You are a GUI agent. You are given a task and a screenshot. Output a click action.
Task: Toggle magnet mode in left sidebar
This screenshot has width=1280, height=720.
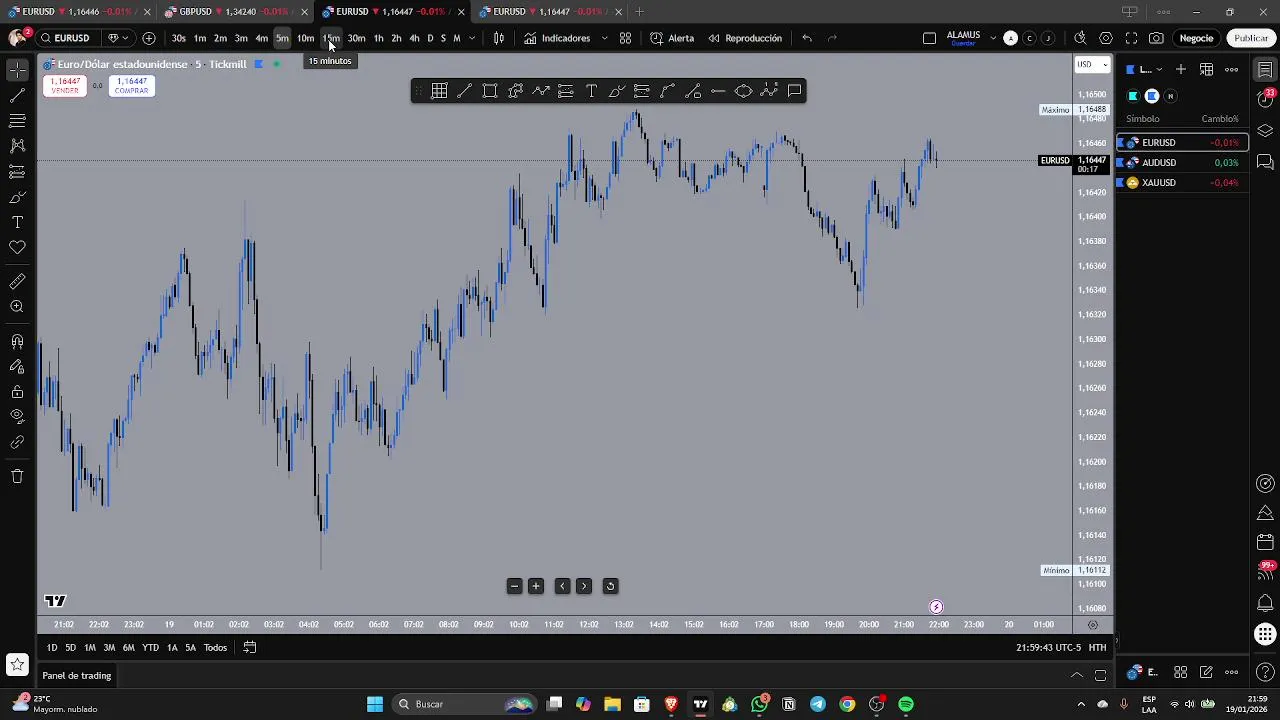coord(17,342)
